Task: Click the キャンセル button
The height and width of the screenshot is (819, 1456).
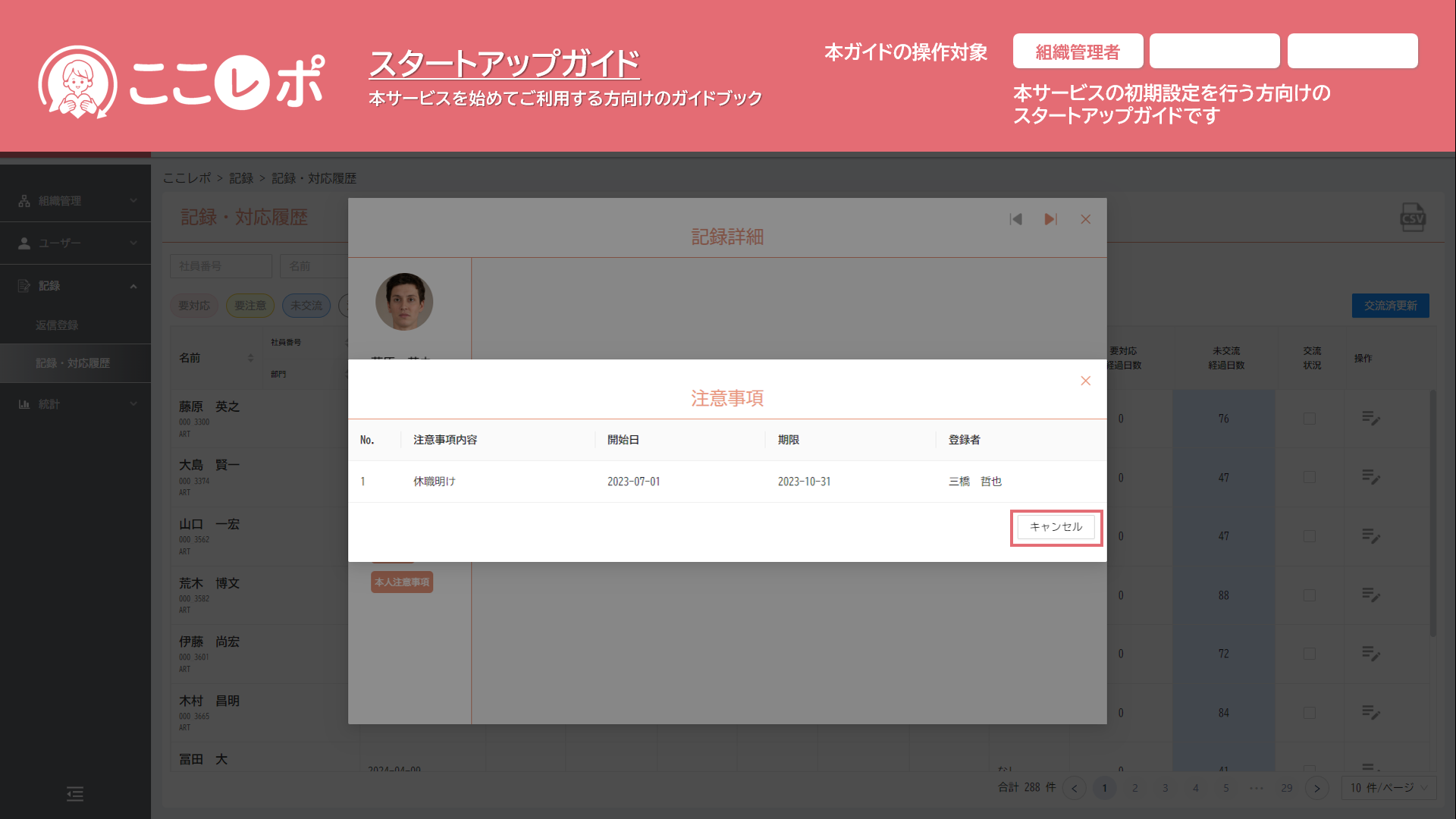Action: (x=1056, y=527)
